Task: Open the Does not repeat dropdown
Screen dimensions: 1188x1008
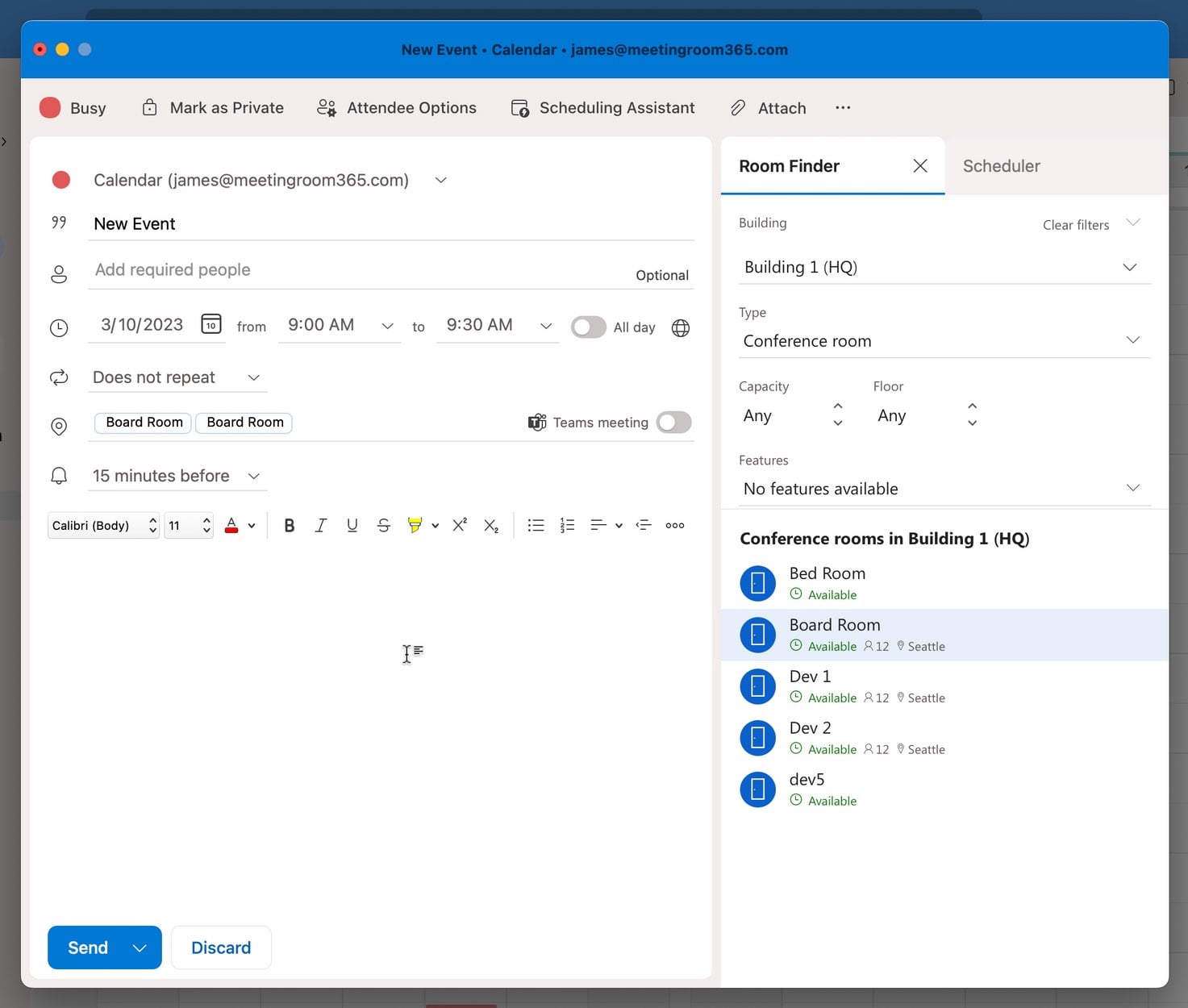Action: tap(253, 377)
